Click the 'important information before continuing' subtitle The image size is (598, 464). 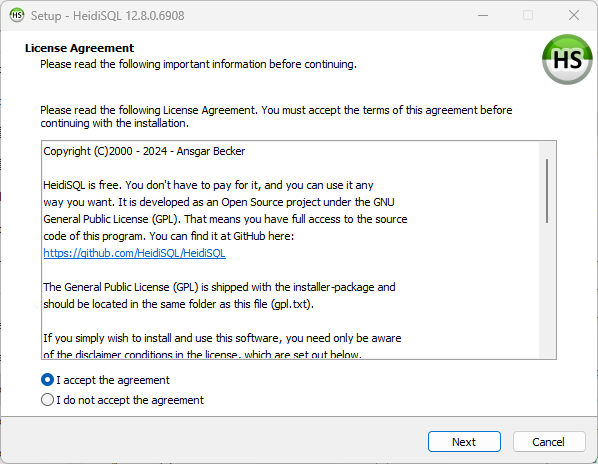[198, 64]
